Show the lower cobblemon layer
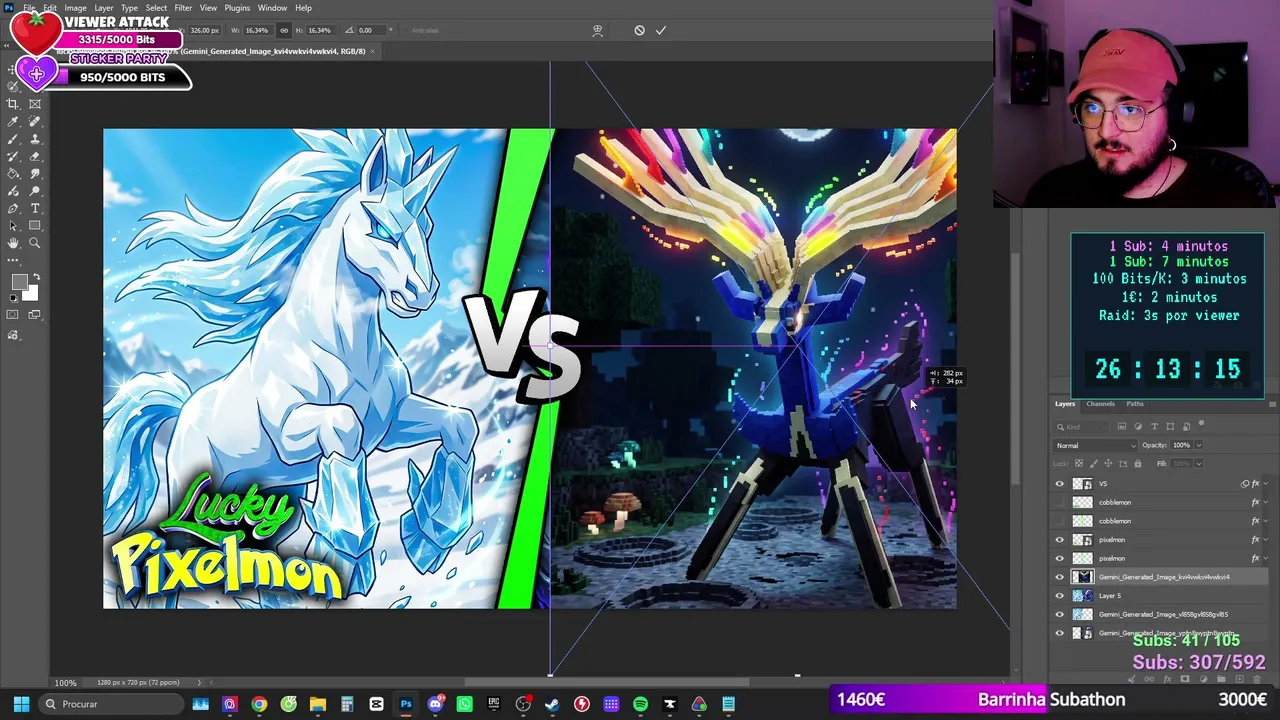This screenshot has height=720, width=1280. point(1060,521)
